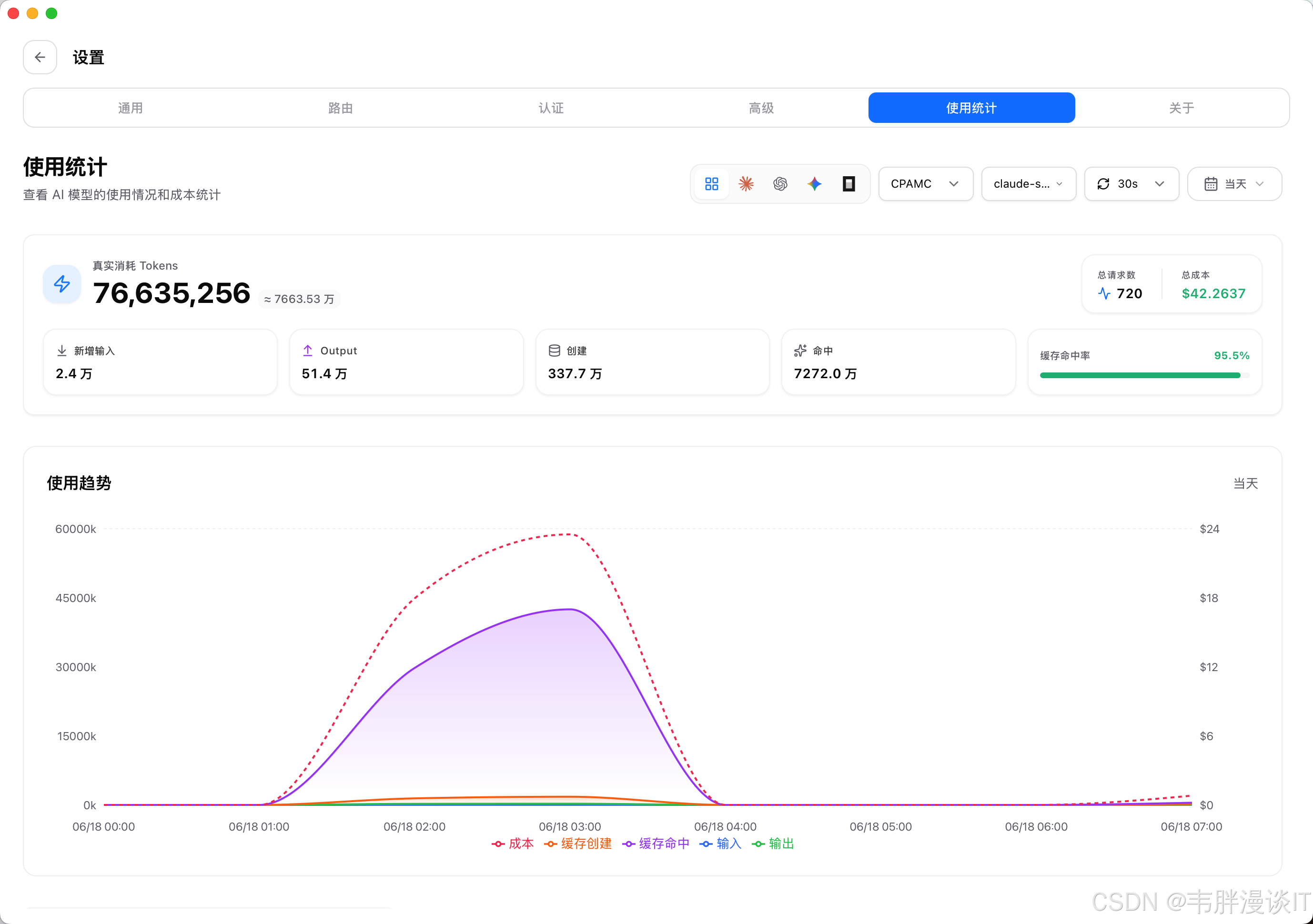
Task: Click the 新增输入 download arrow icon
Action: [62, 351]
